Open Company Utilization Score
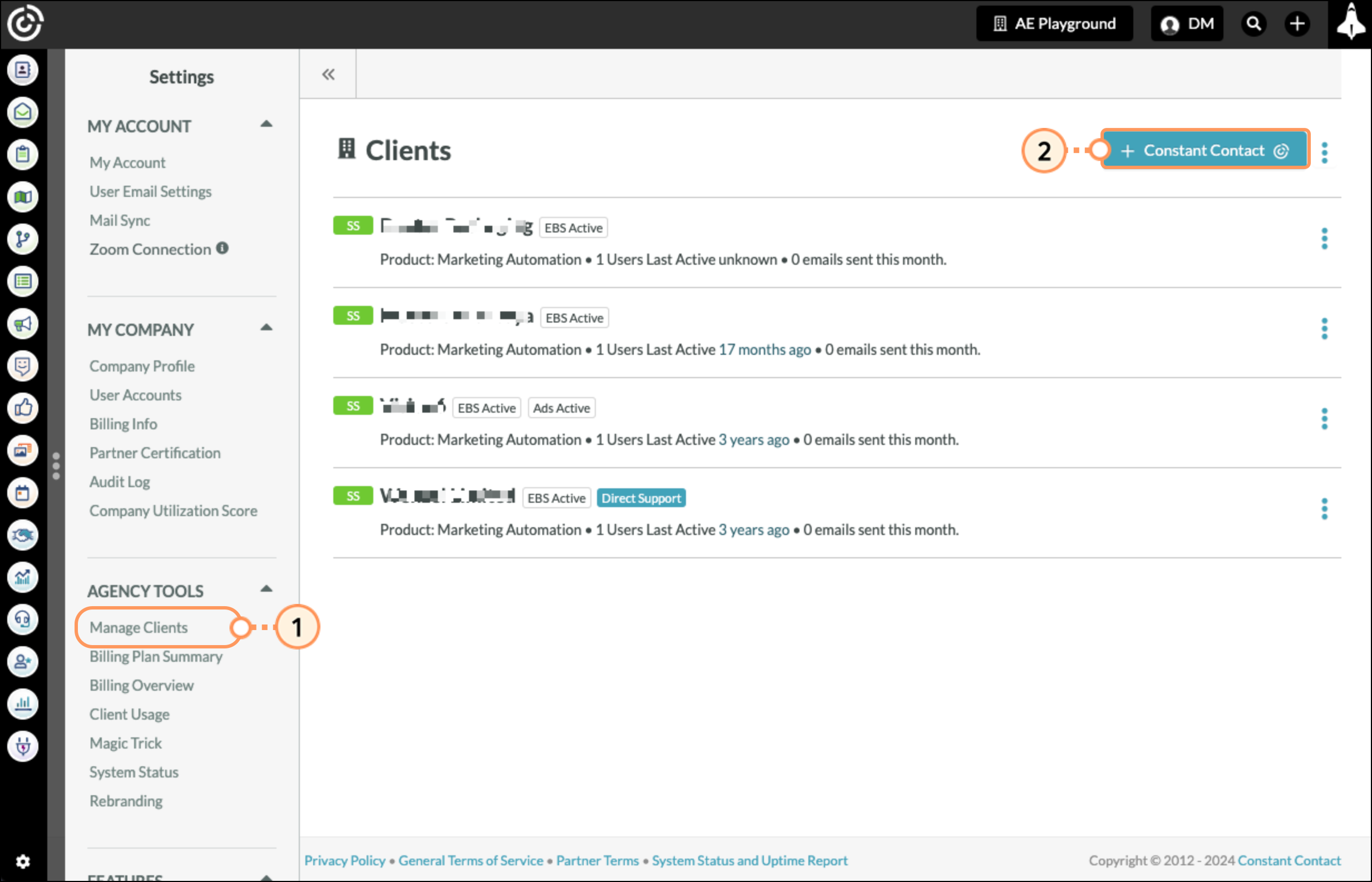Viewport: 1372px width, 882px height. (173, 511)
